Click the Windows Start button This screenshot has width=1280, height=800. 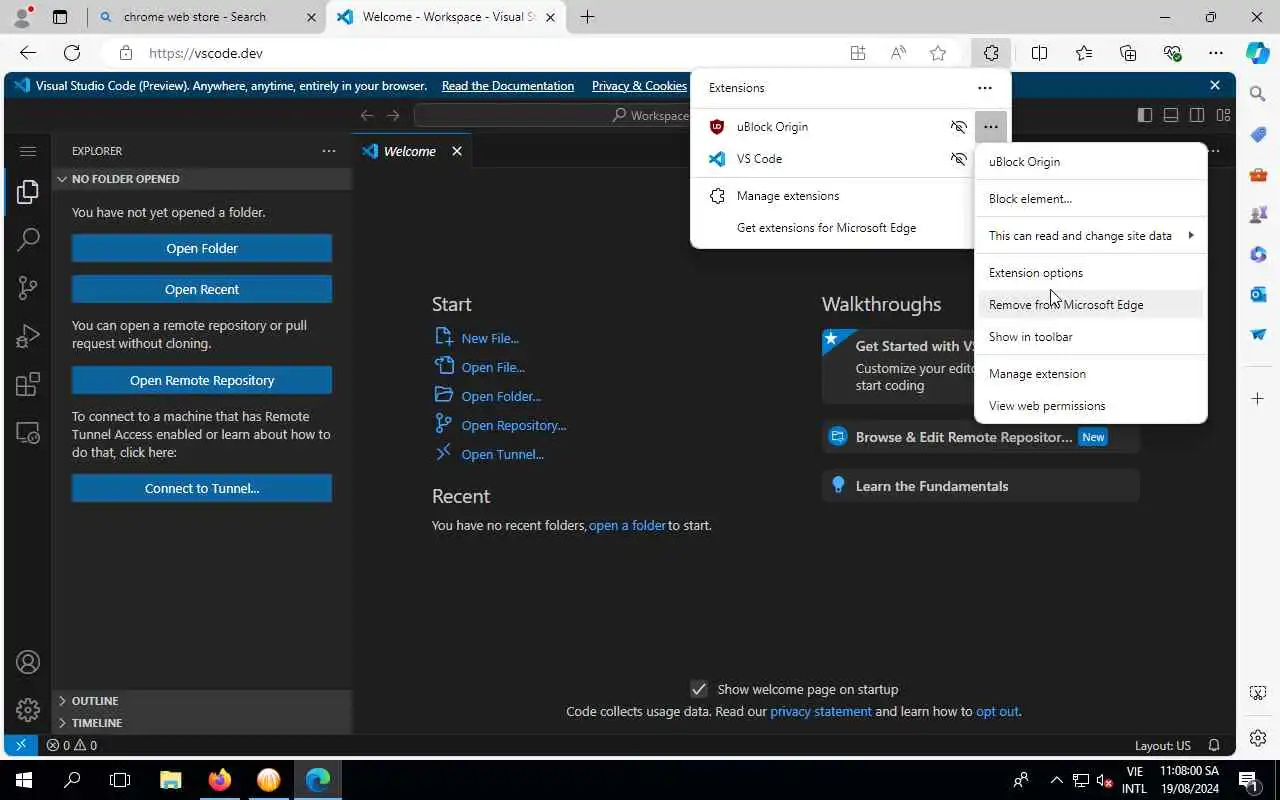click(x=23, y=780)
